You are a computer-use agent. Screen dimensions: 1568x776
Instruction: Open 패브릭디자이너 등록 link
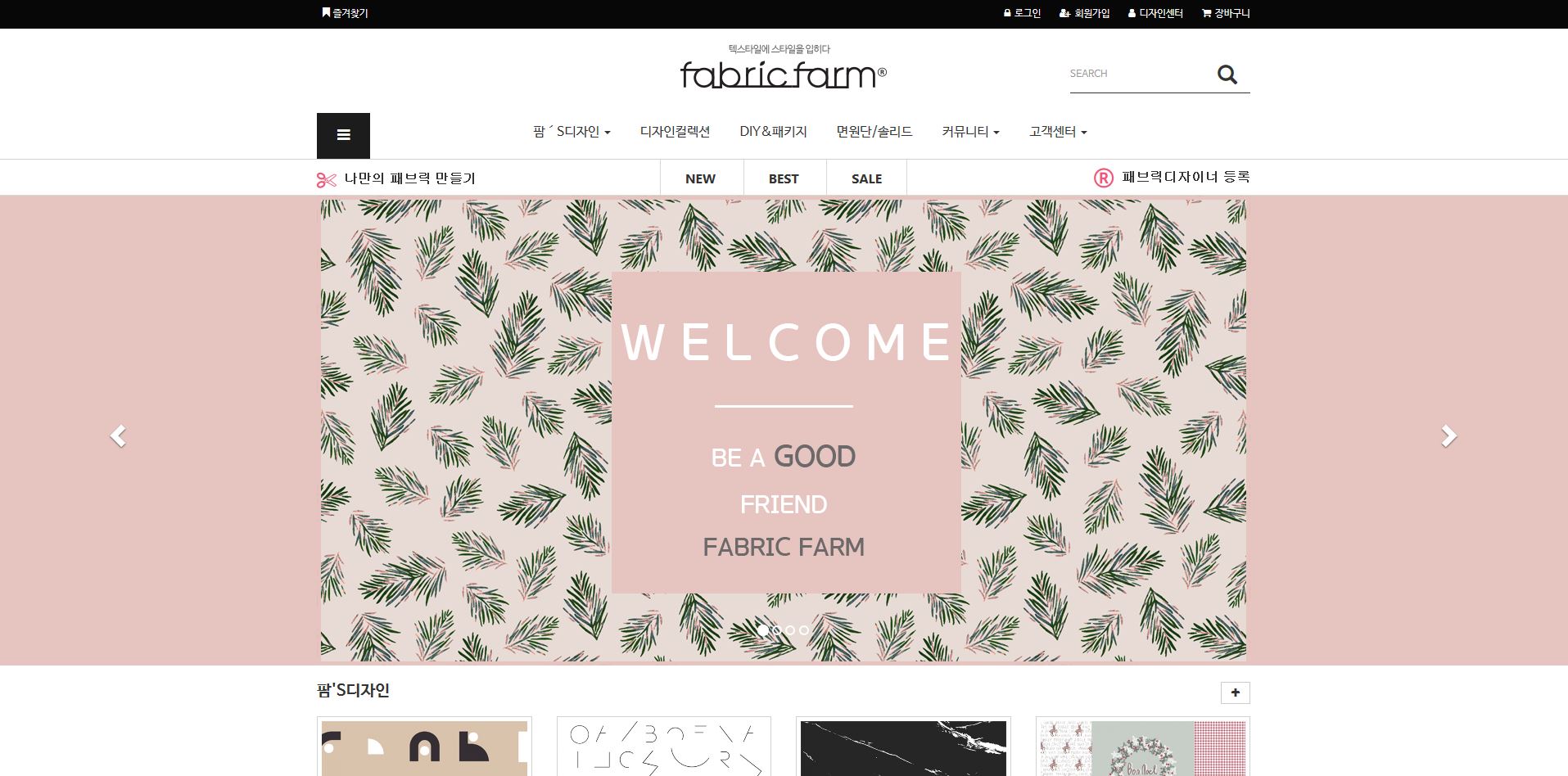pos(1172,178)
